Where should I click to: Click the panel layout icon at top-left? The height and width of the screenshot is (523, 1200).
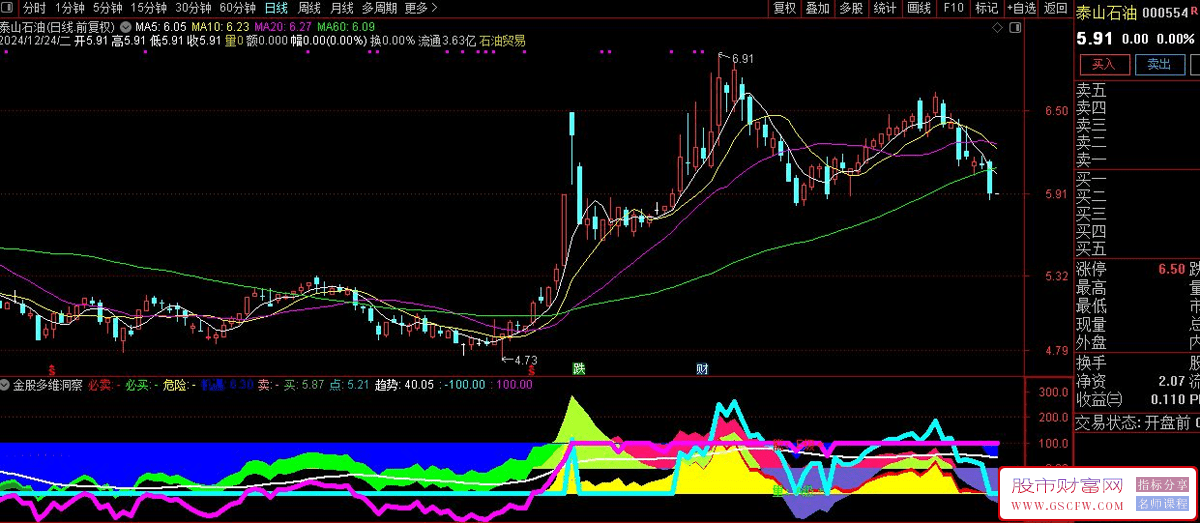click(8, 8)
